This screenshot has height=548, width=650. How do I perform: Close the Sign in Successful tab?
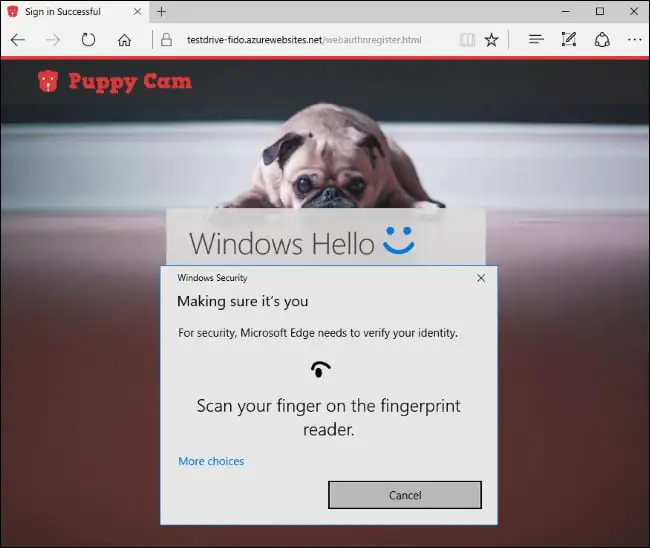coord(137,12)
